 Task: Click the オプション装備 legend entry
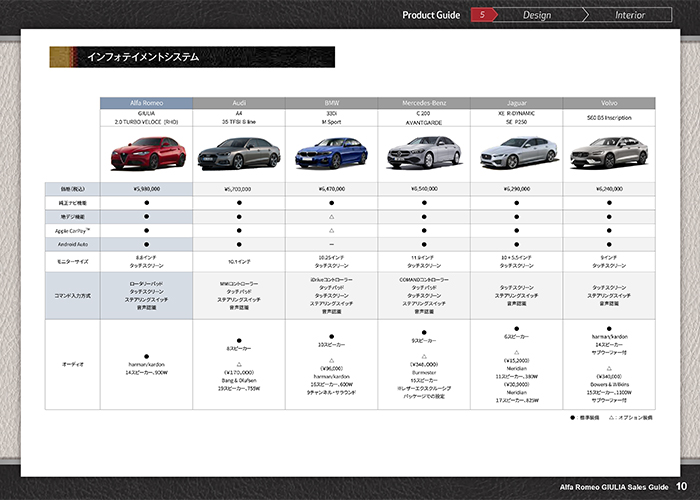(x=630, y=418)
